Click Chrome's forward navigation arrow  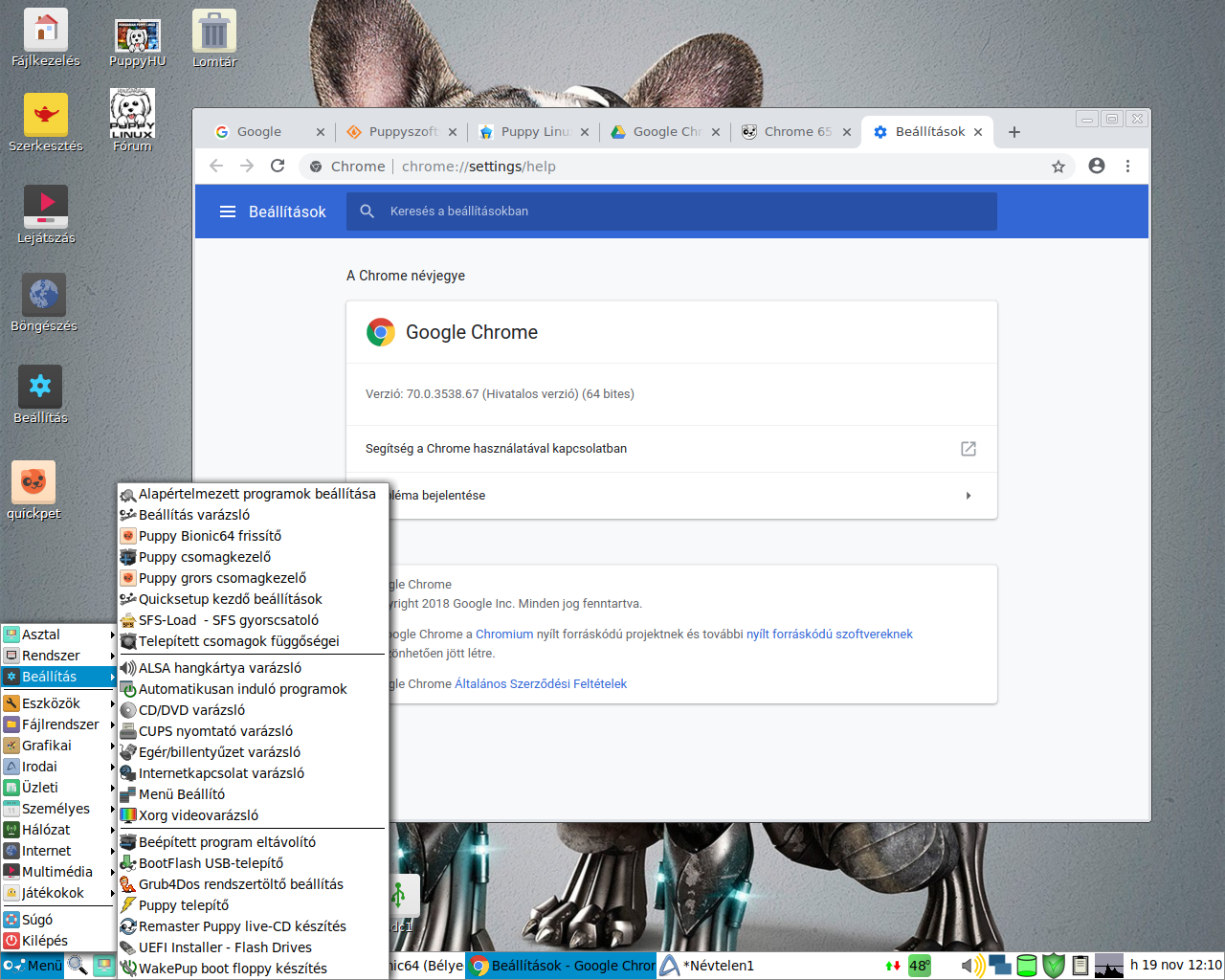pyautogui.click(x=247, y=166)
